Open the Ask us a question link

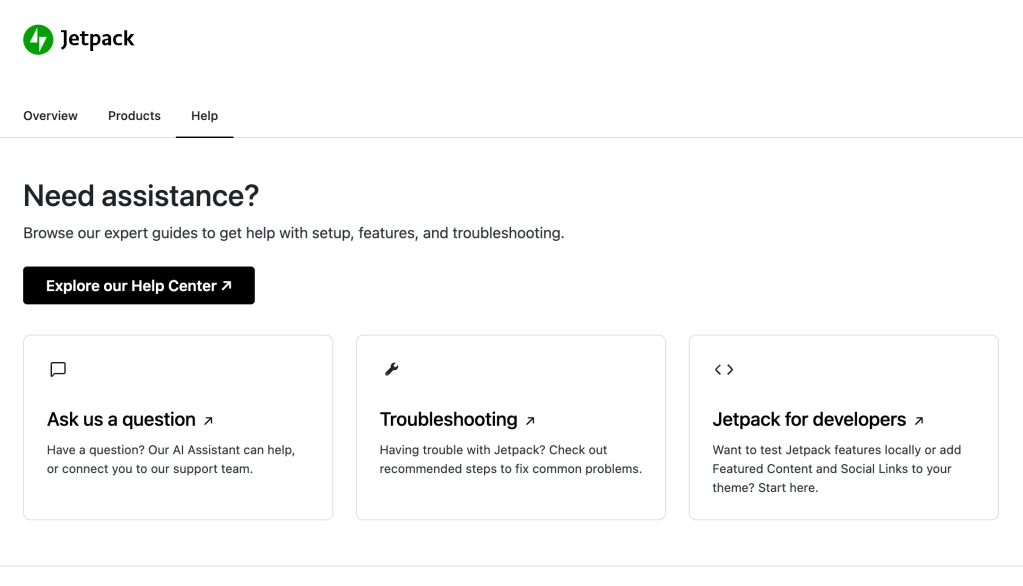pyautogui.click(x=121, y=420)
